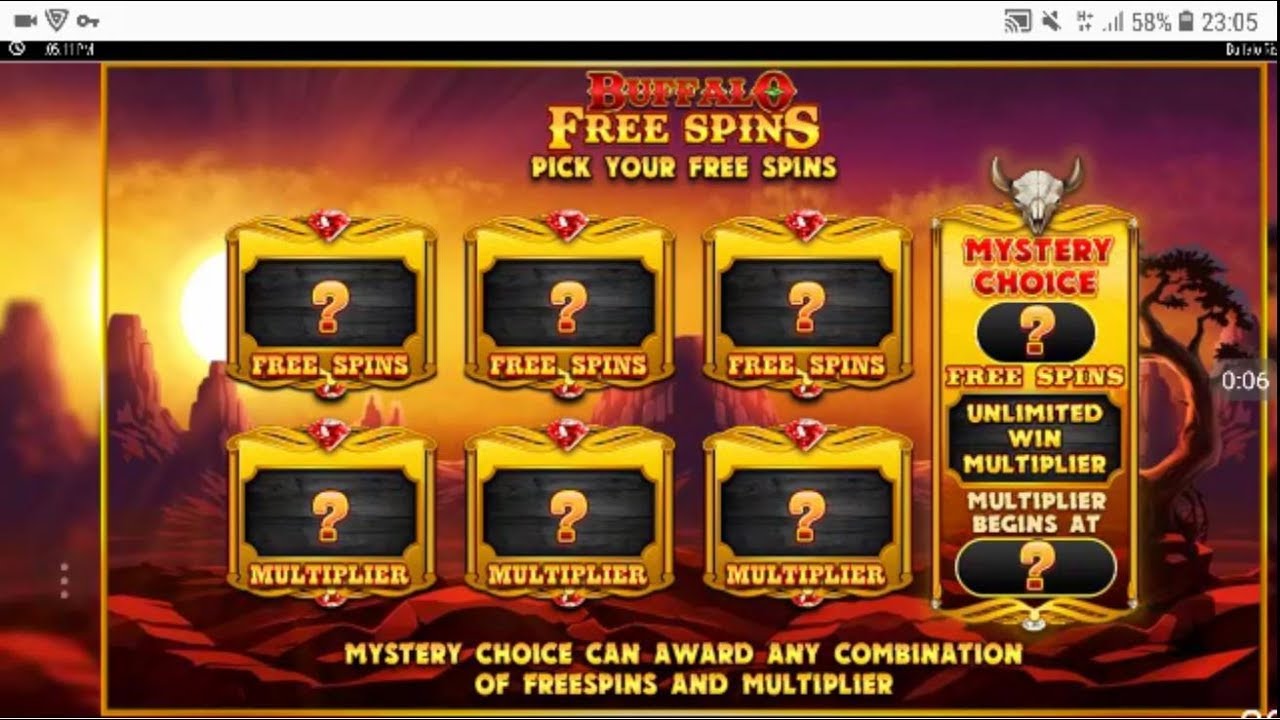Click the Buffalo Free Spins logo

tap(685, 112)
